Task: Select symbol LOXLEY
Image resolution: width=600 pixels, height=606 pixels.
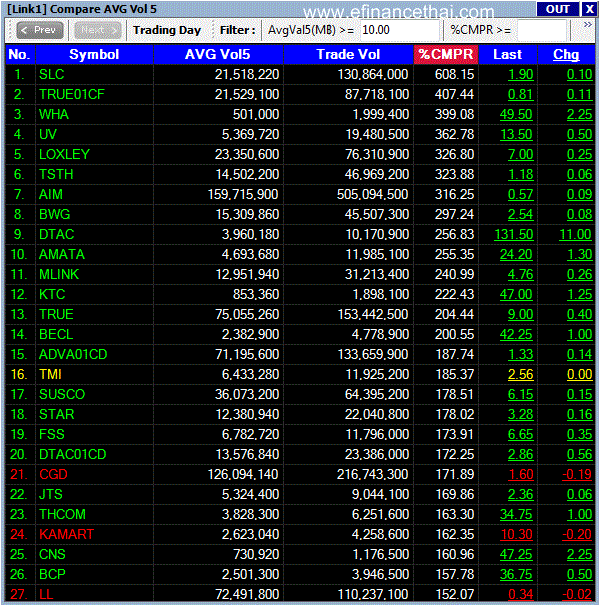Action: tap(64, 154)
